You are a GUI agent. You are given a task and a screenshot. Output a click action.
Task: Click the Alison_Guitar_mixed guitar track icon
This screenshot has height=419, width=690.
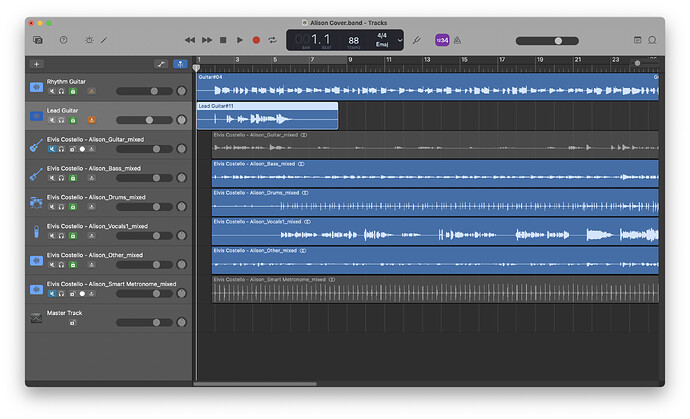37,145
